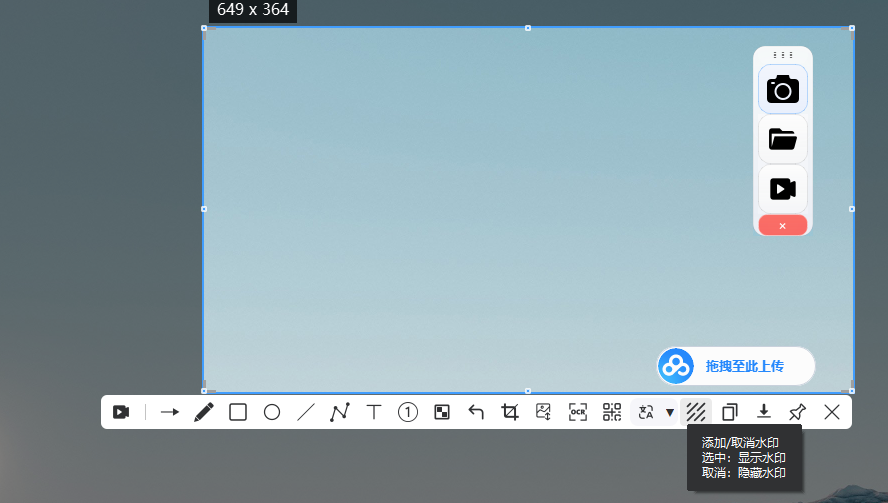Click the right-middle selection resize handle
Viewport: 888px width, 503px height.
[x=852, y=209]
